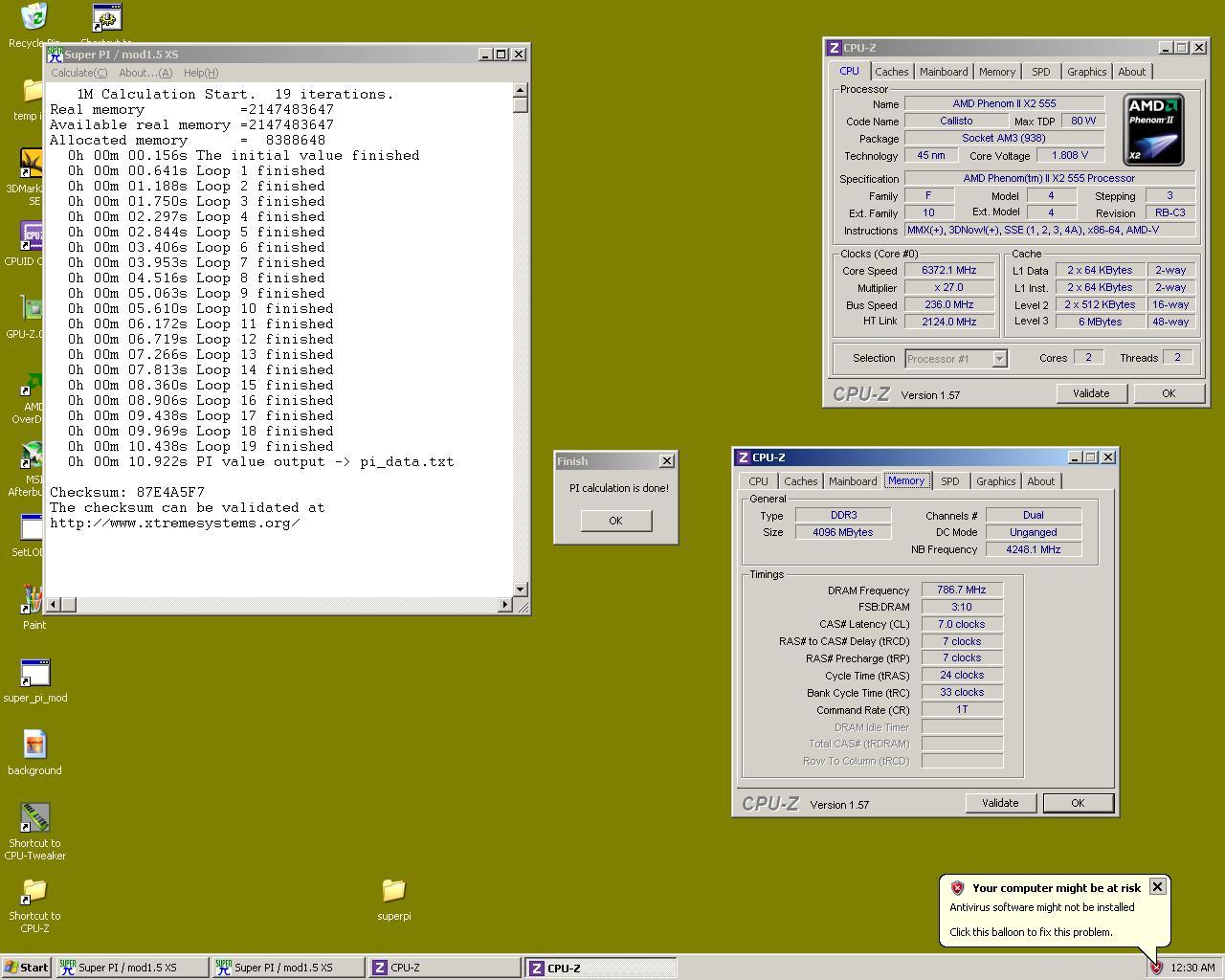Viewport: 1225px width, 980px height.
Task: Switch to SPD tab in lower CPU-Z window
Action: [949, 481]
